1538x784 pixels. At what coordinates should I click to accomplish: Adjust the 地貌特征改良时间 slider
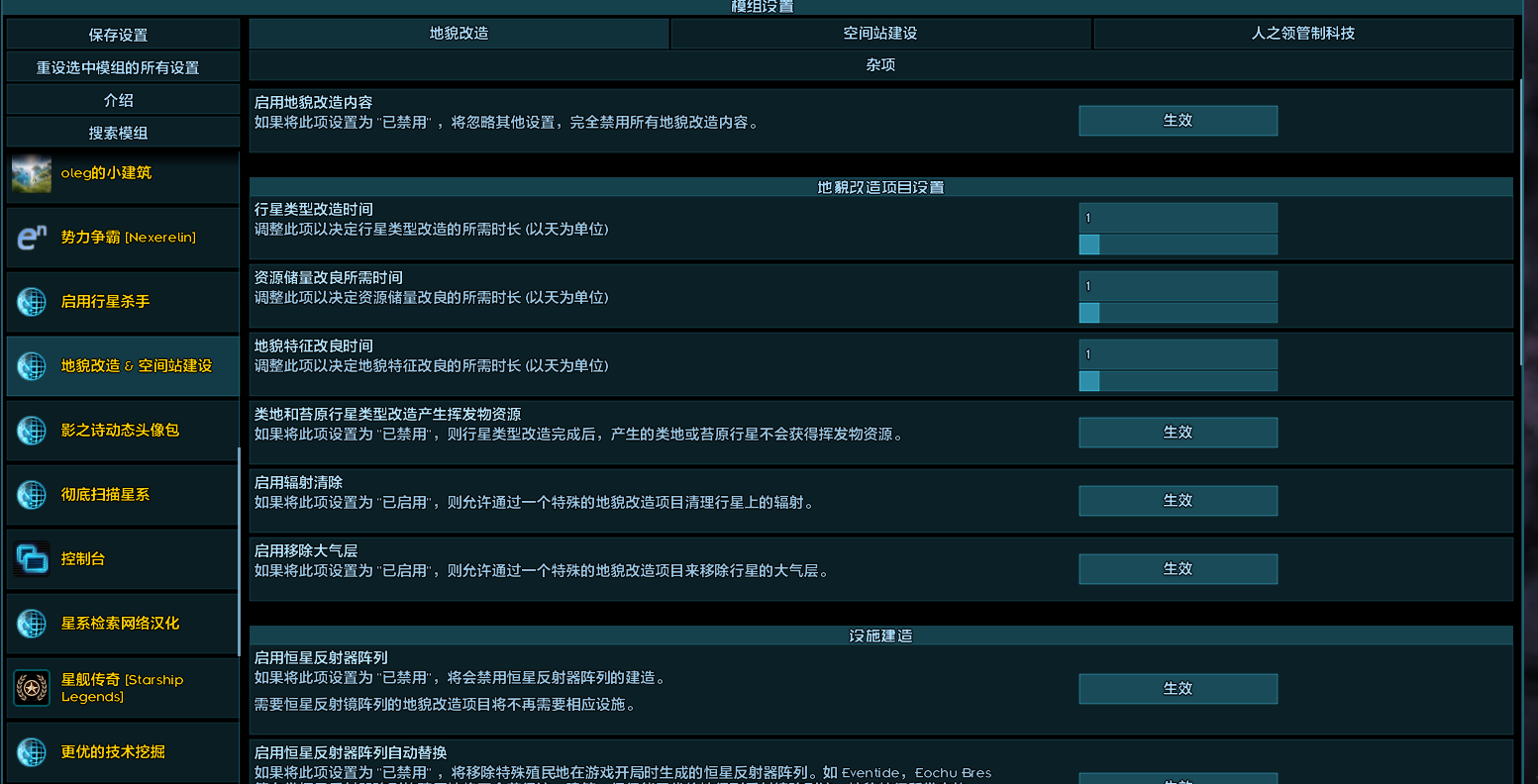(x=1178, y=381)
